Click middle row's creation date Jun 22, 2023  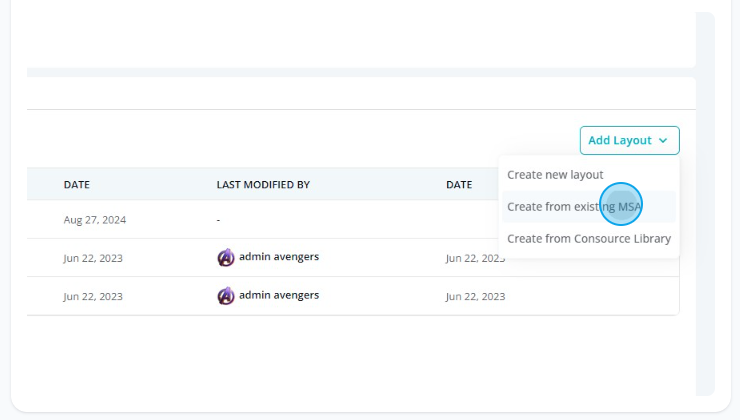pos(93,258)
